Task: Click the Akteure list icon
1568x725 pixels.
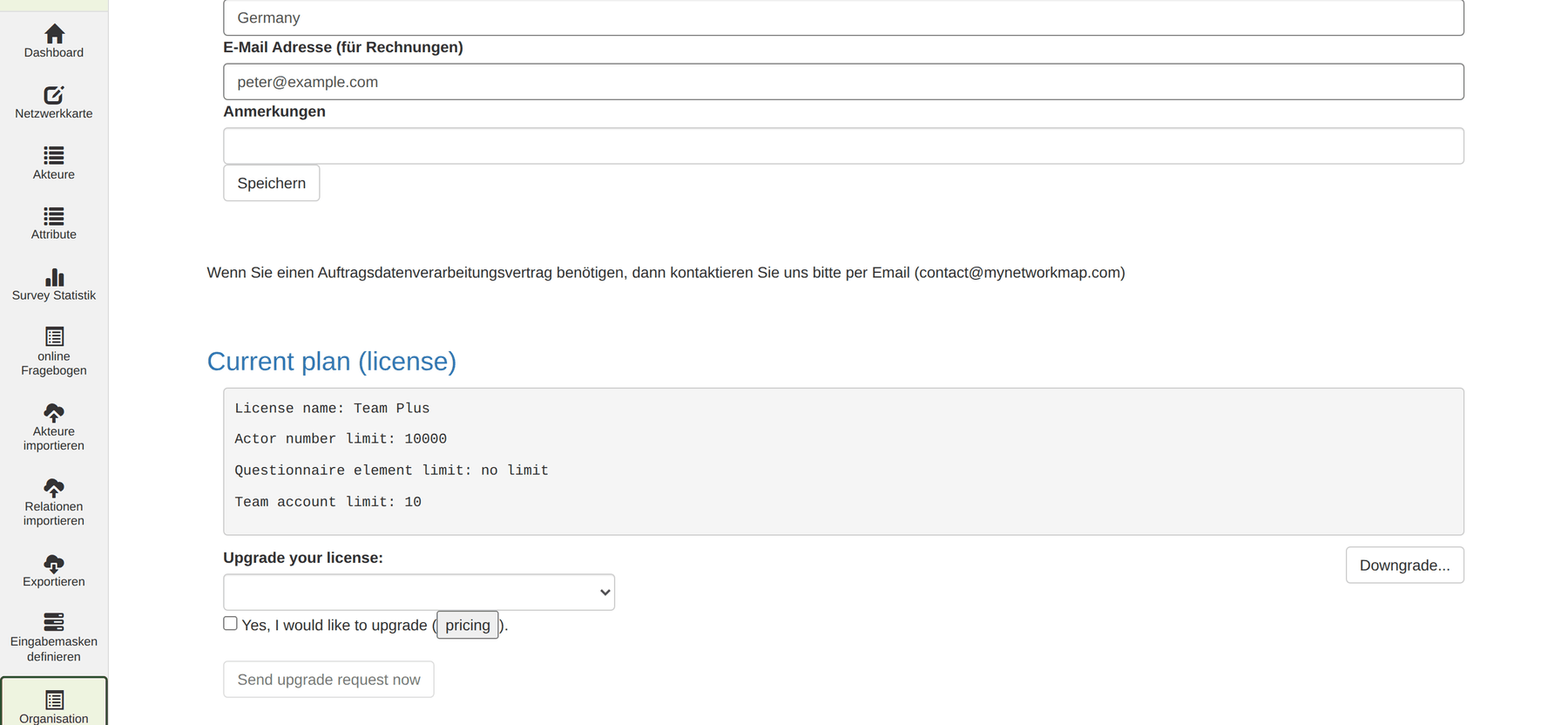Action: 54,155
